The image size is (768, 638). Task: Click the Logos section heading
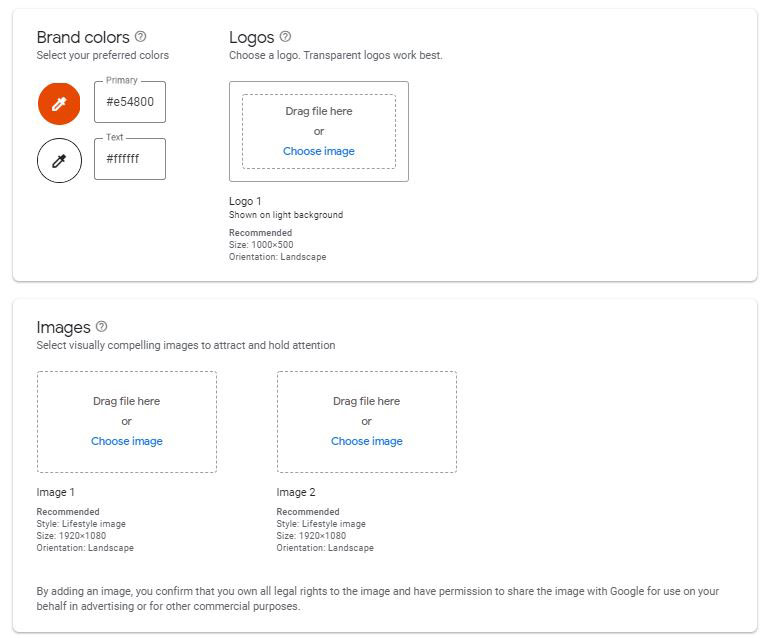(x=251, y=38)
